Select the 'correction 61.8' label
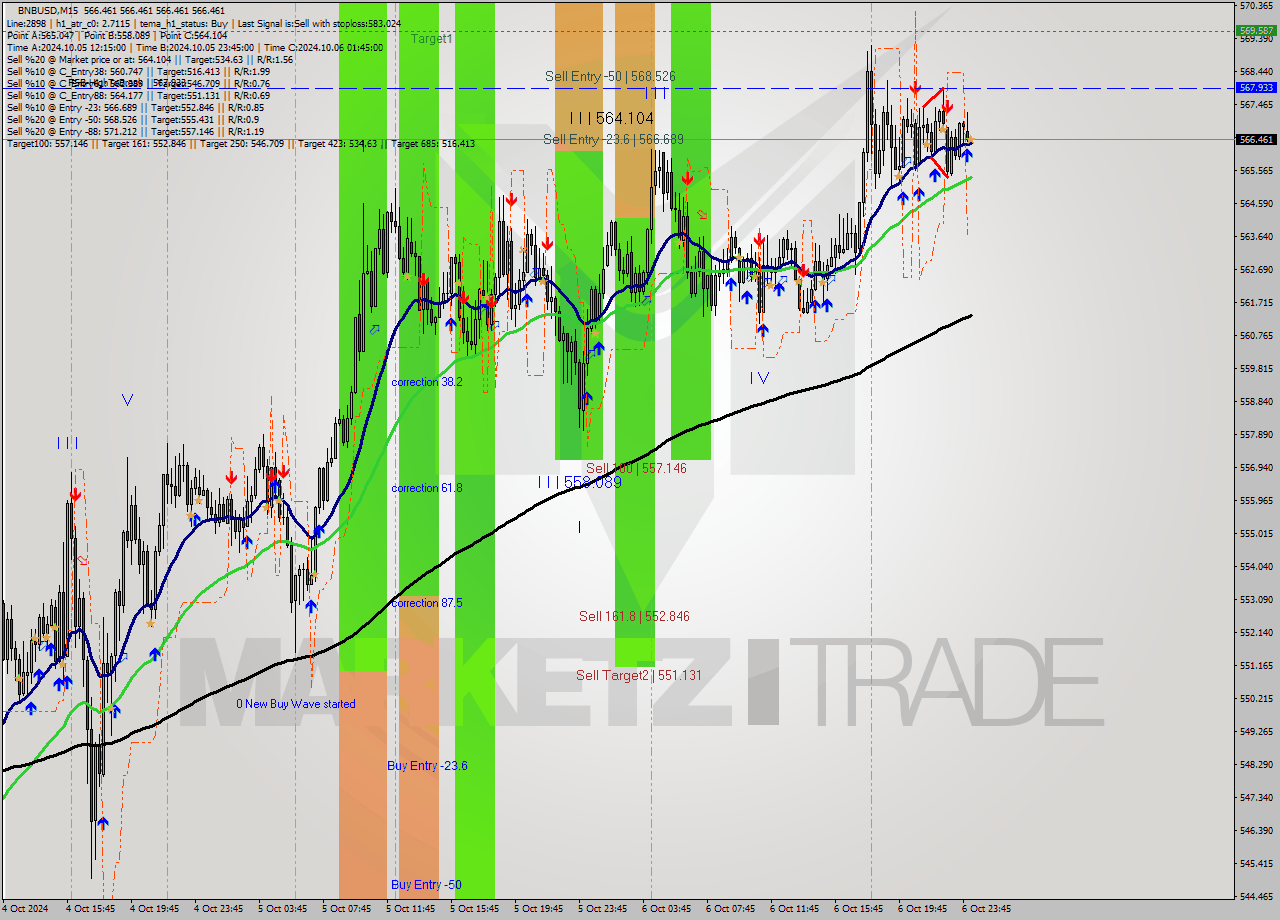The height and width of the screenshot is (920, 1280). tap(427, 488)
